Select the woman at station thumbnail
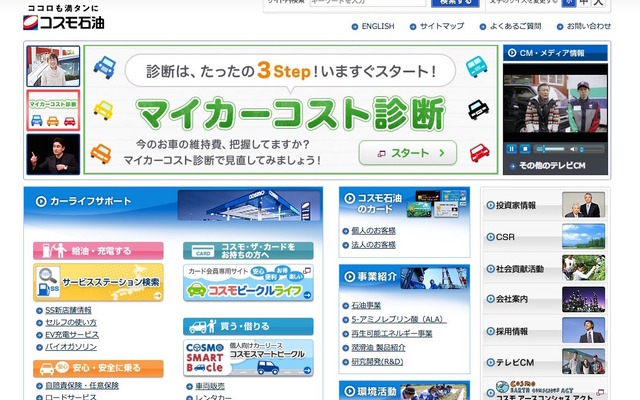The width and height of the screenshot is (640, 400). coord(53,66)
